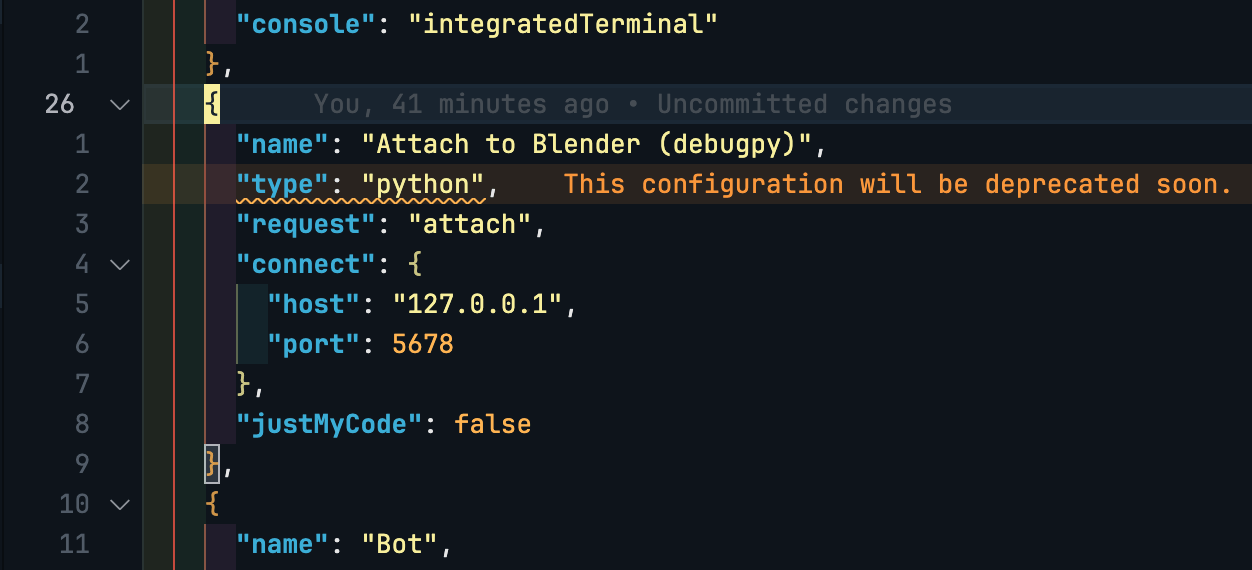Click the "console" key
This screenshot has width=1252, height=570.
point(306,24)
